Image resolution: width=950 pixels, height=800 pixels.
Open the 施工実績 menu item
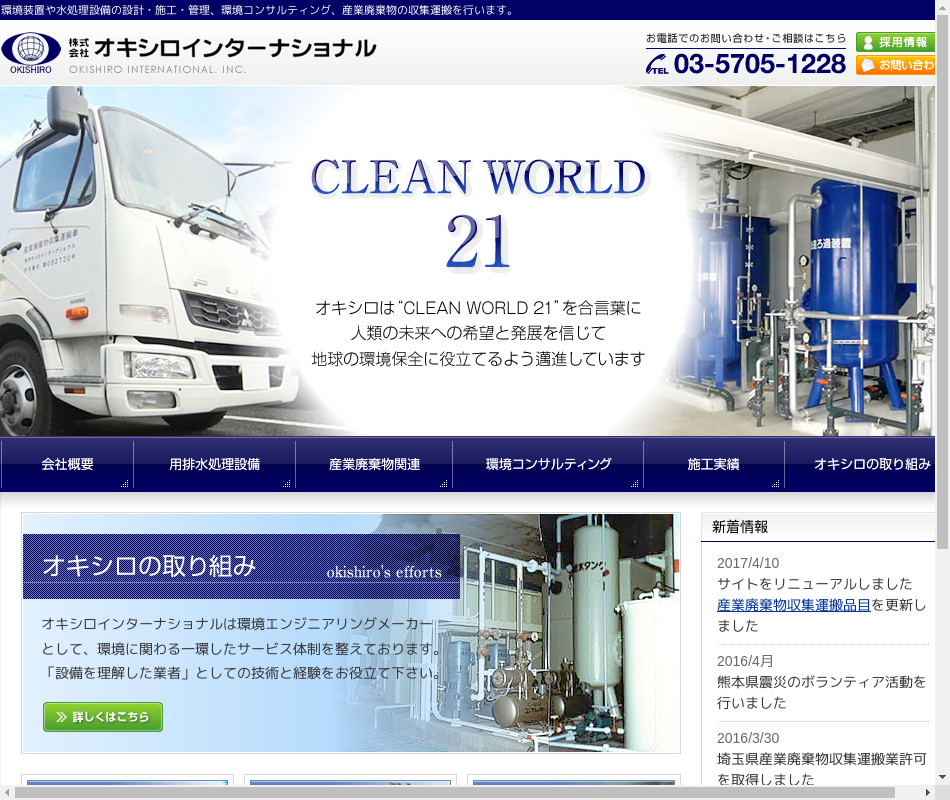(713, 464)
